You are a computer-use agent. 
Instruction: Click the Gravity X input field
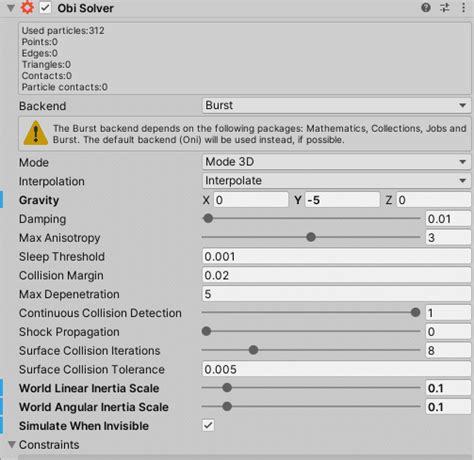click(251, 200)
